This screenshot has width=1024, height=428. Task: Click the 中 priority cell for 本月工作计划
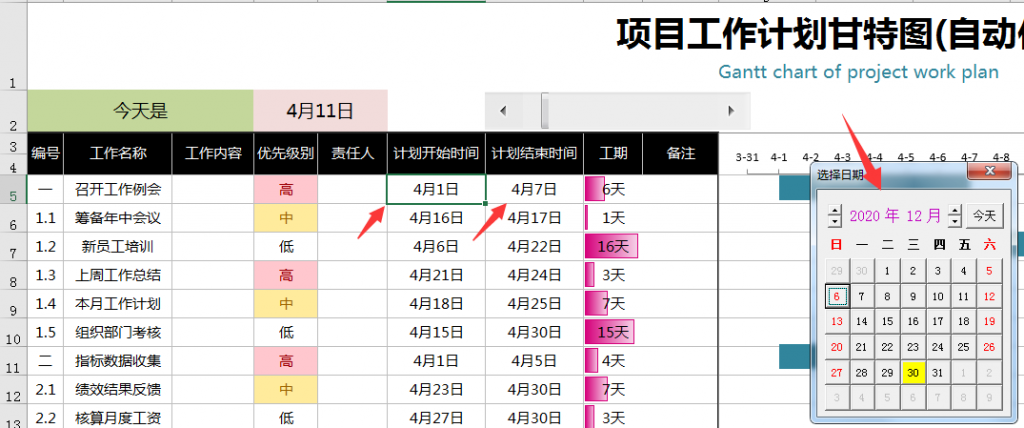pyautogui.click(x=285, y=304)
